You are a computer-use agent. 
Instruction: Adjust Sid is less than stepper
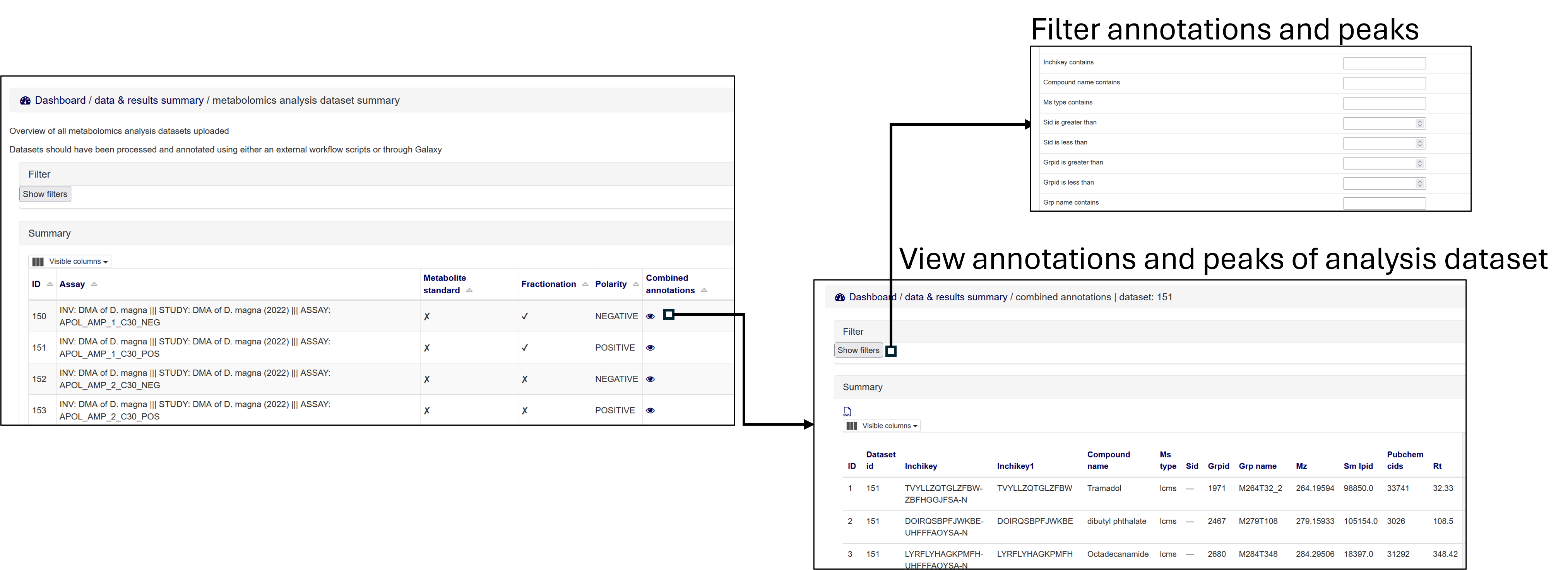[1419, 143]
